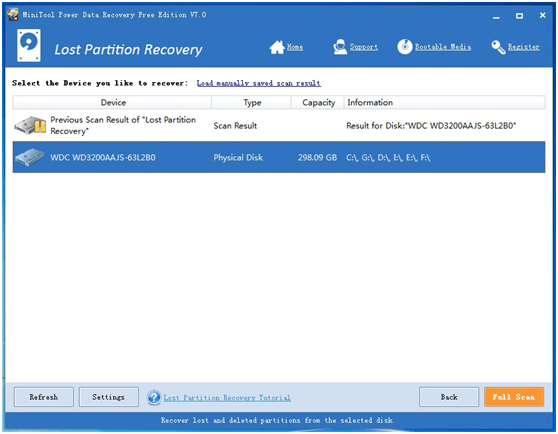
Task: Click the Bootable Media disc icon
Action: click(x=405, y=47)
